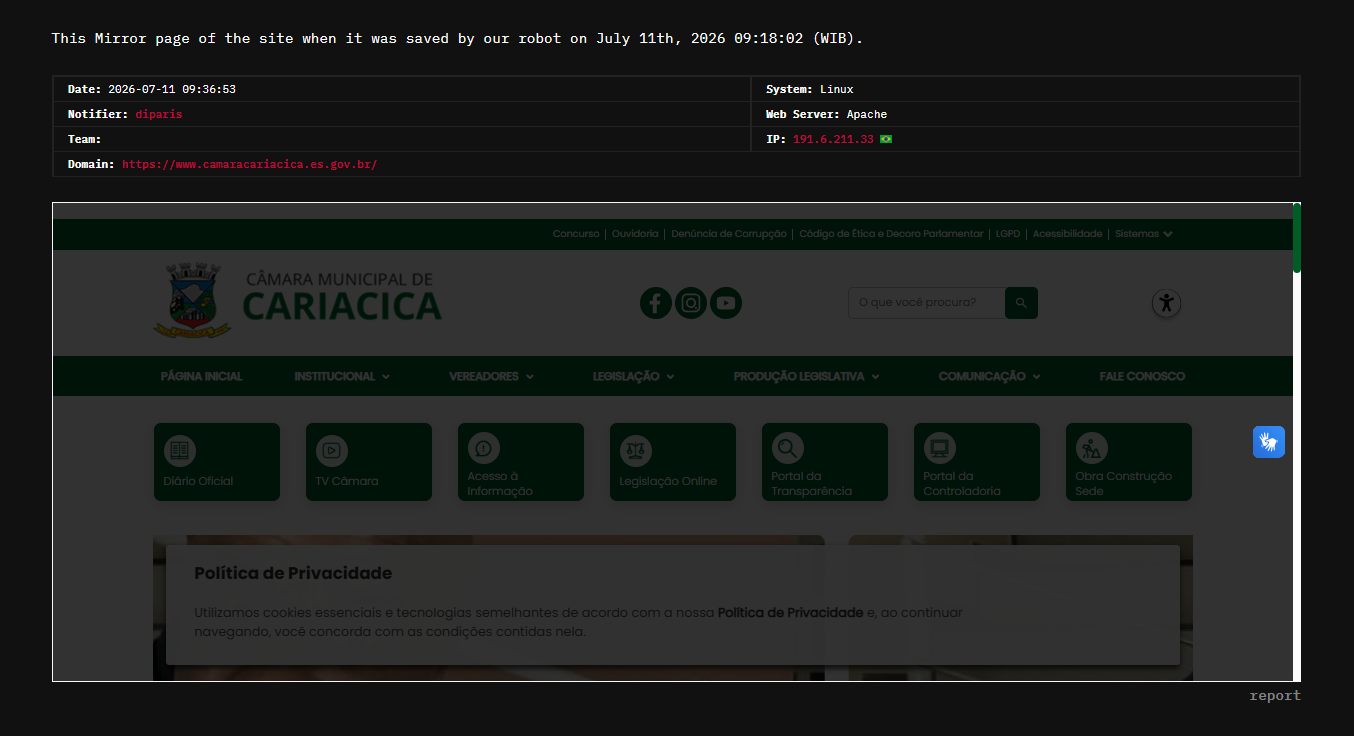Click the 'Date: 2026-07-11 09:36:53' cell
The height and width of the screenshot is (736, 1354).
point(402,89)
